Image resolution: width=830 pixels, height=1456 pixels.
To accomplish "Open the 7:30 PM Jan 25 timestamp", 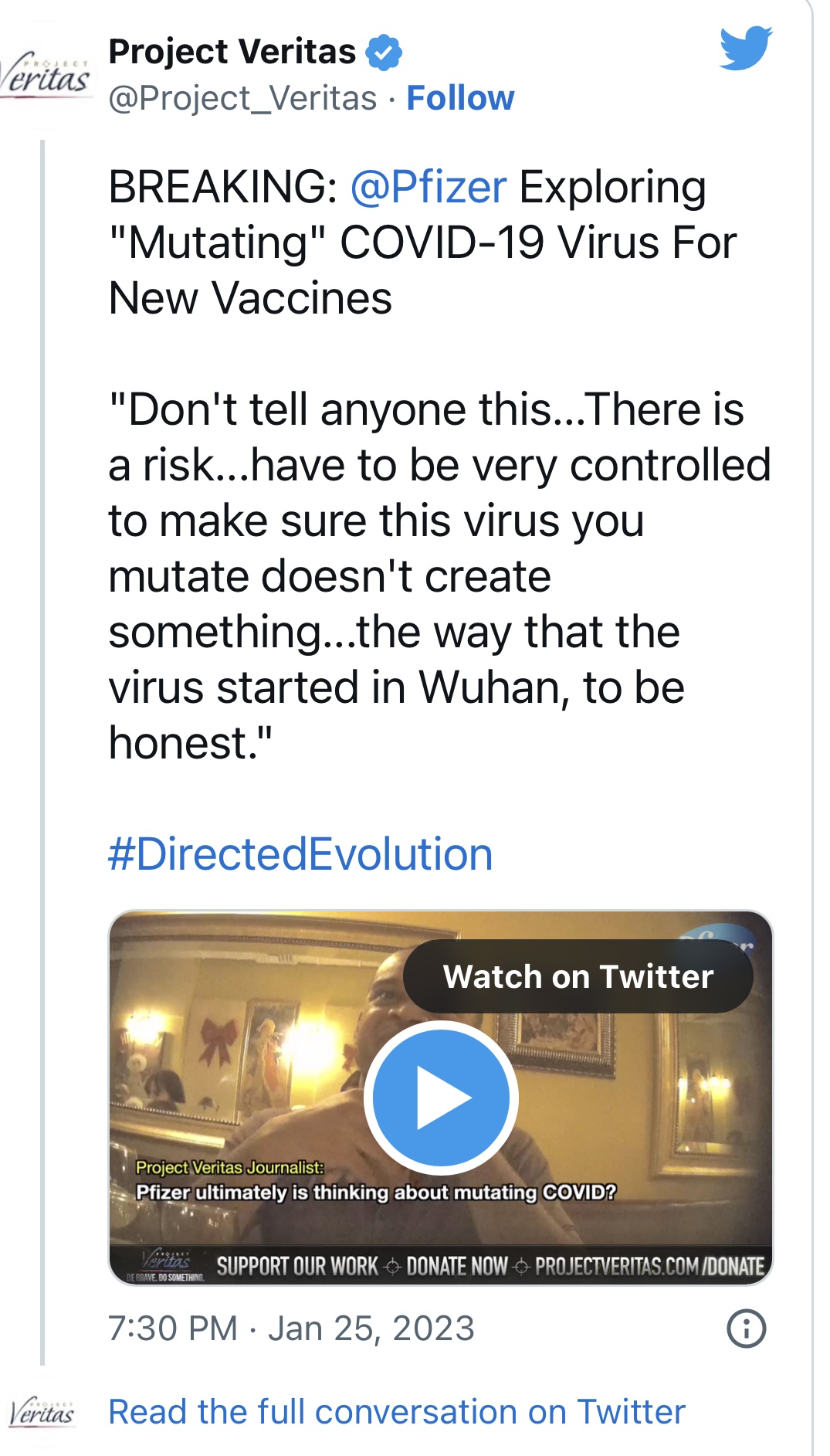I will click(x=291, y=1329).
